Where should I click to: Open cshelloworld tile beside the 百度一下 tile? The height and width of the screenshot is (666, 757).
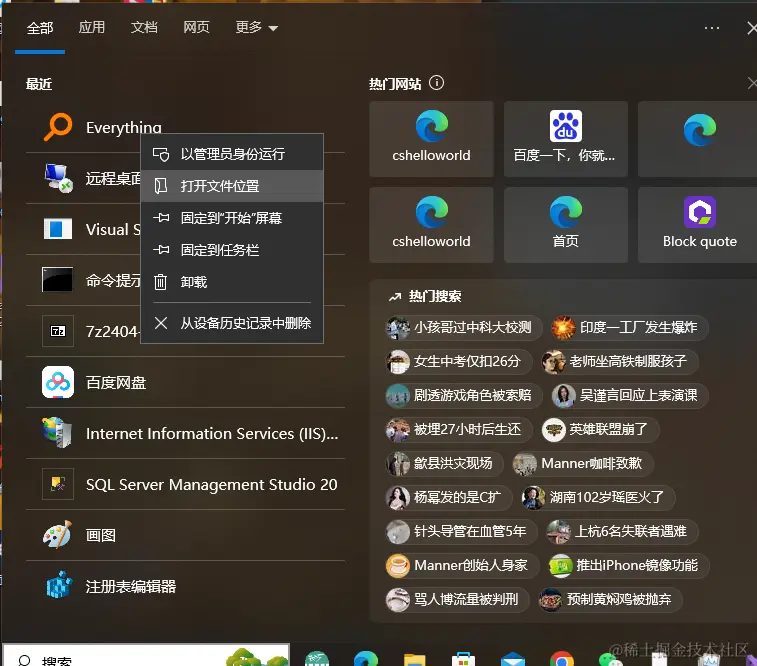point(431,139)
